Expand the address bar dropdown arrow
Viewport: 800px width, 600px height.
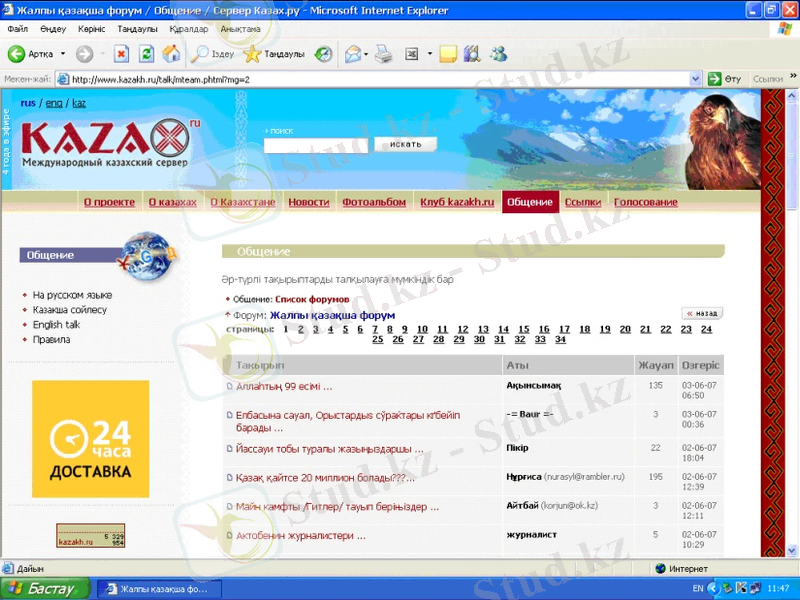695,79
